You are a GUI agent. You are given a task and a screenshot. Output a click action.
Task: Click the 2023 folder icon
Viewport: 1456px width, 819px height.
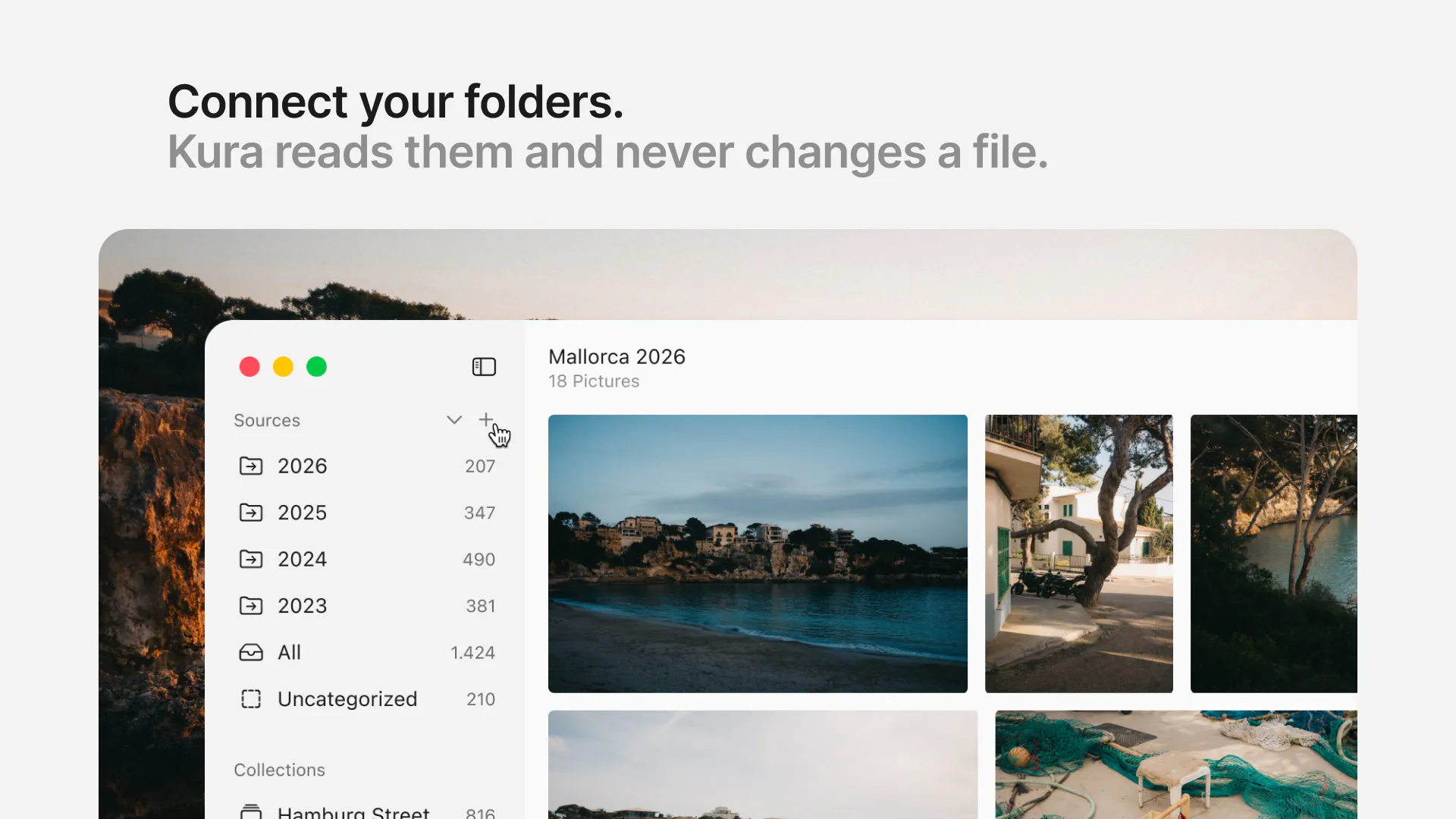tap(251, 605)
